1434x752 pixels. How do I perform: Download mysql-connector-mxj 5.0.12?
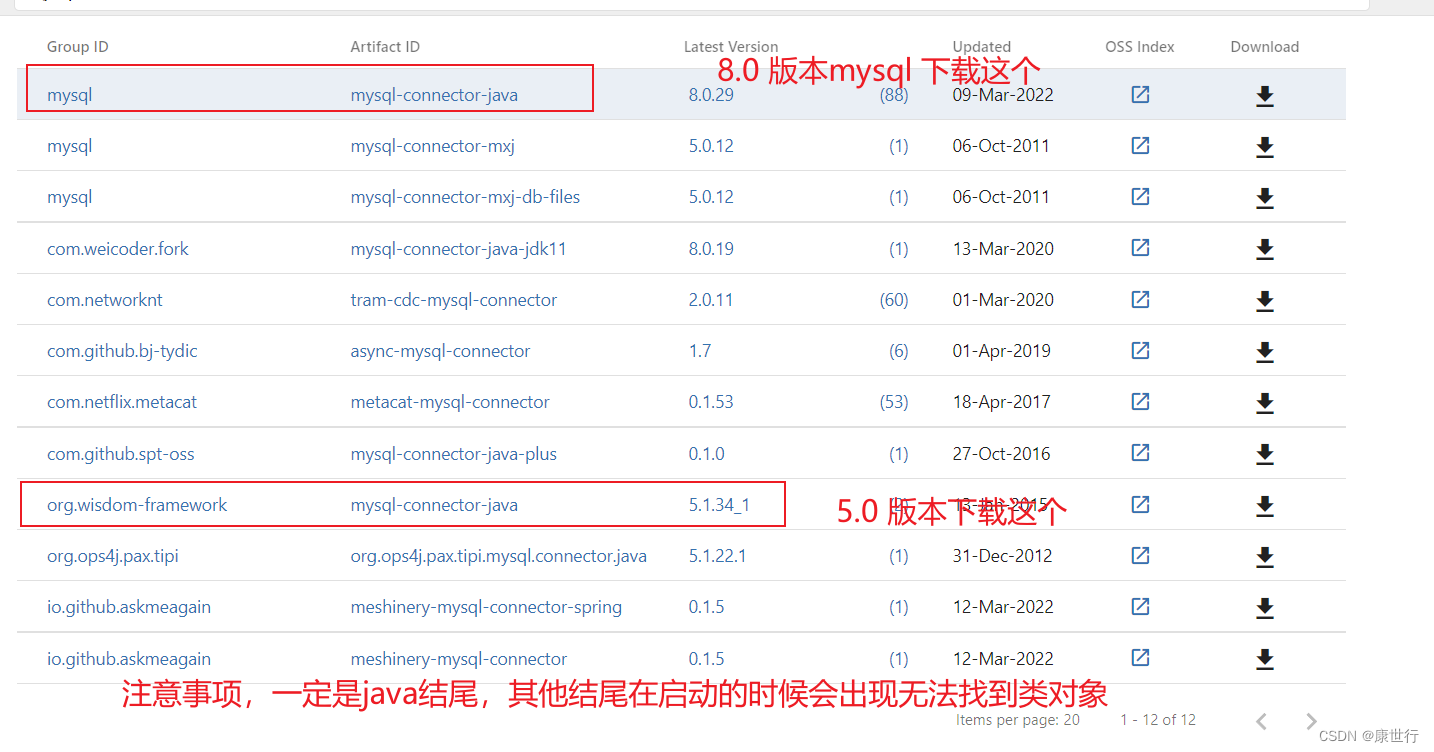pos(1264,147)
